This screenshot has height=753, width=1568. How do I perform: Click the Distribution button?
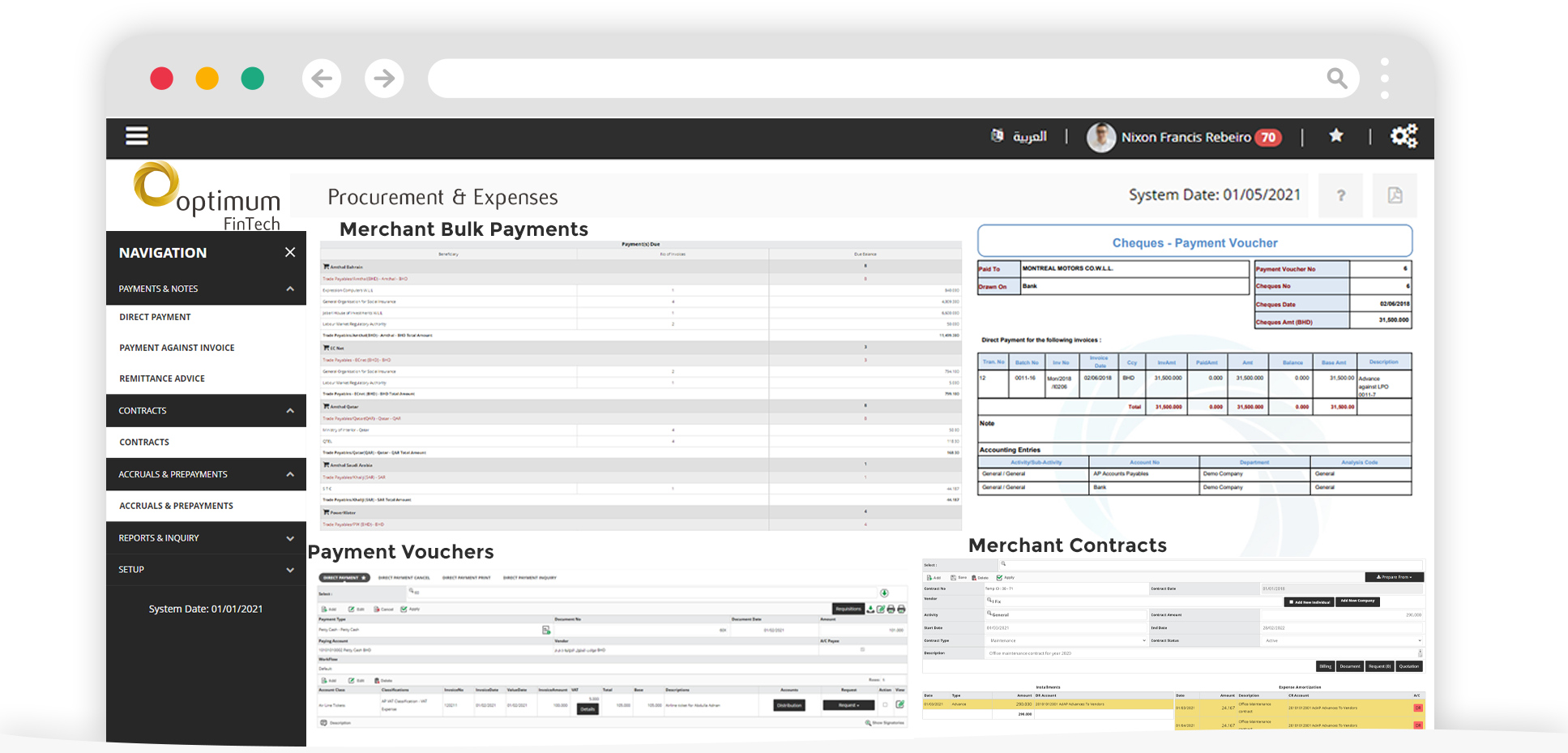(789, 705)
